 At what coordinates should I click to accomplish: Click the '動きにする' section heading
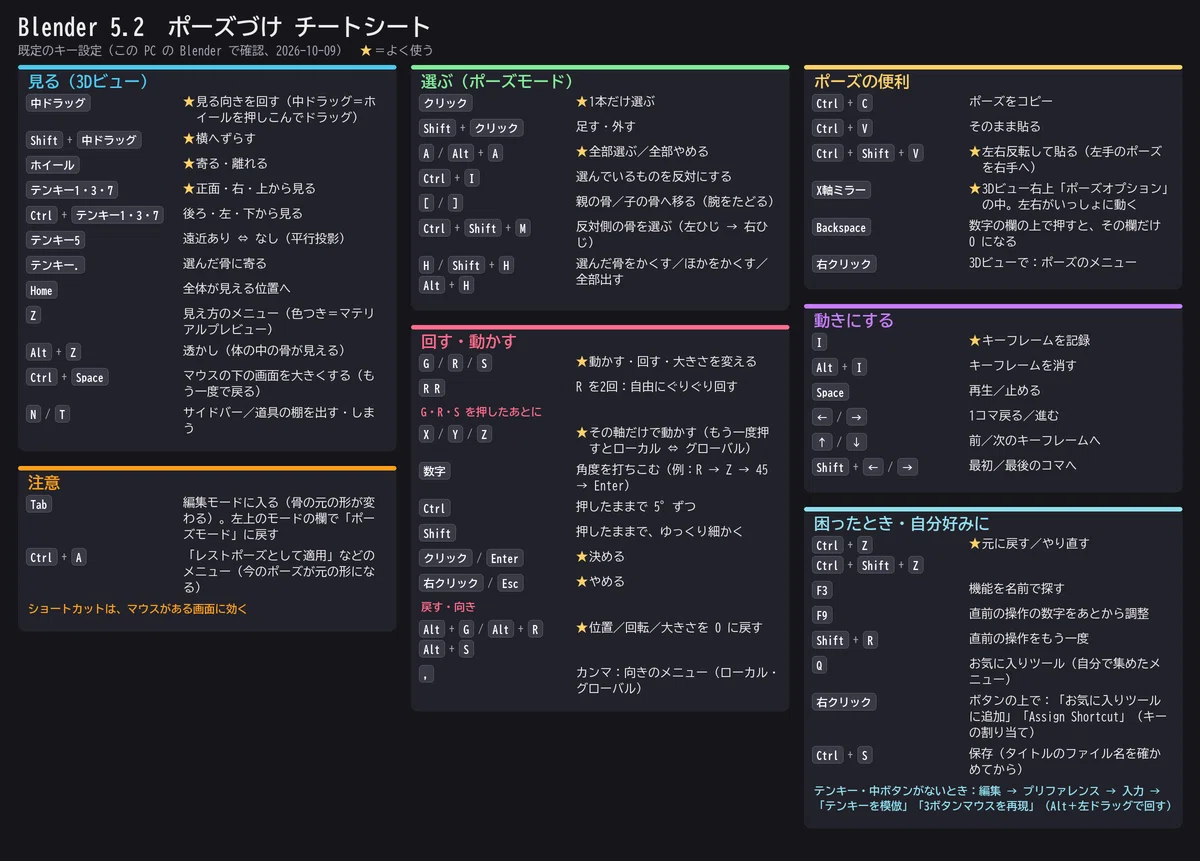coord(853,320)
